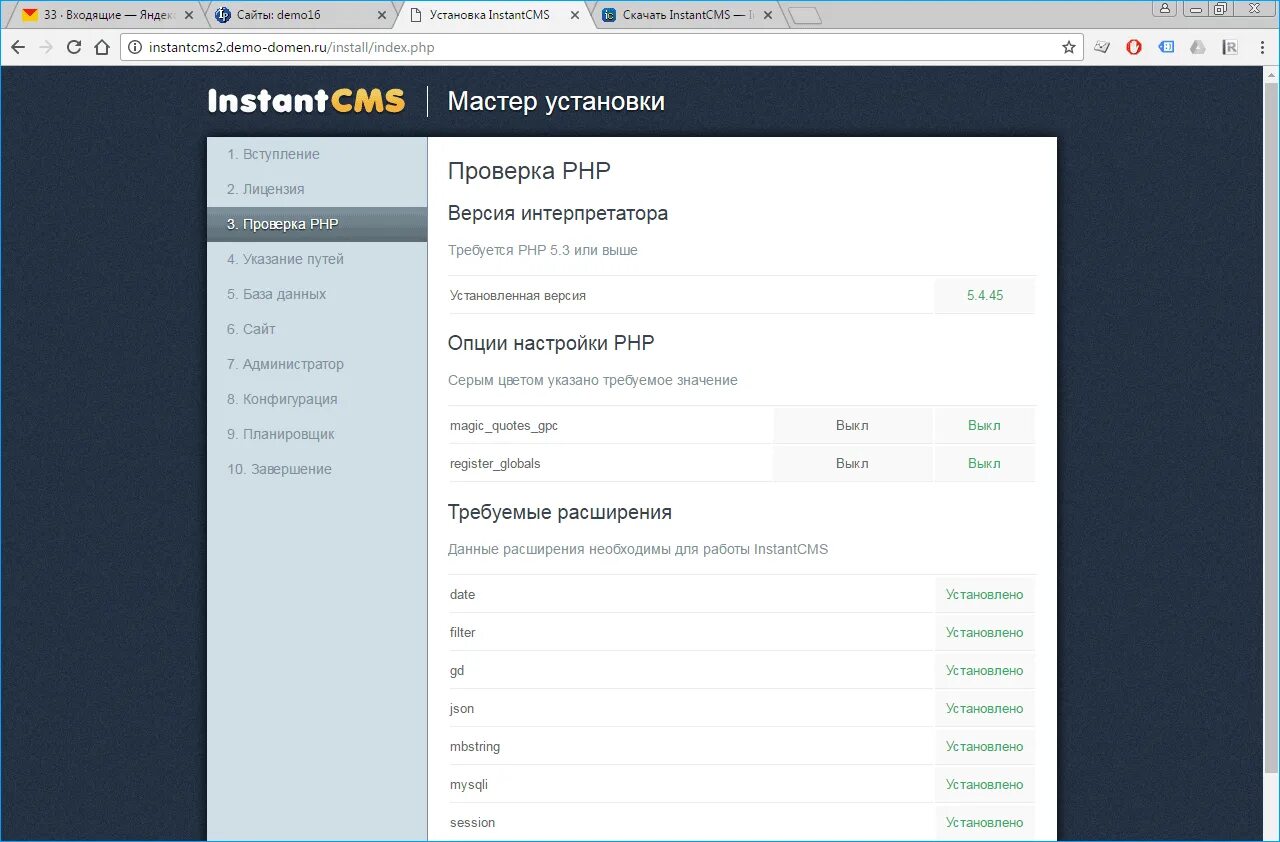
Task: Open step 10. Завершение
Action: click(x=317, y=469)
